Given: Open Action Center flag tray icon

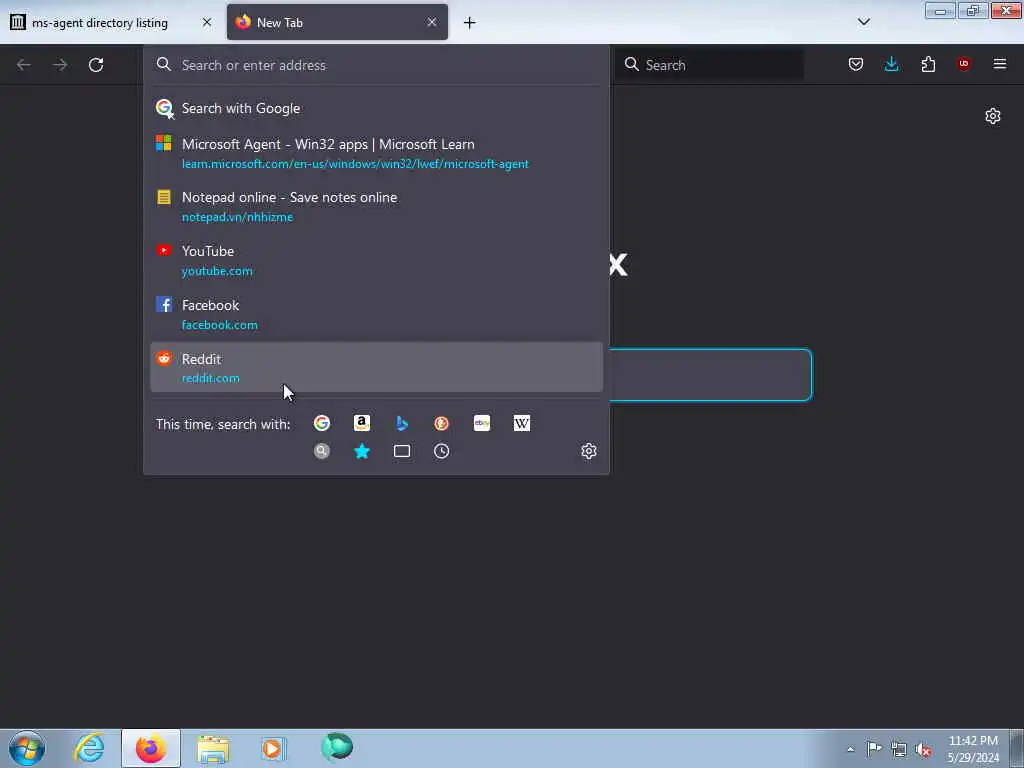Looking at the screenshot, I should click(x=874, y=749).
